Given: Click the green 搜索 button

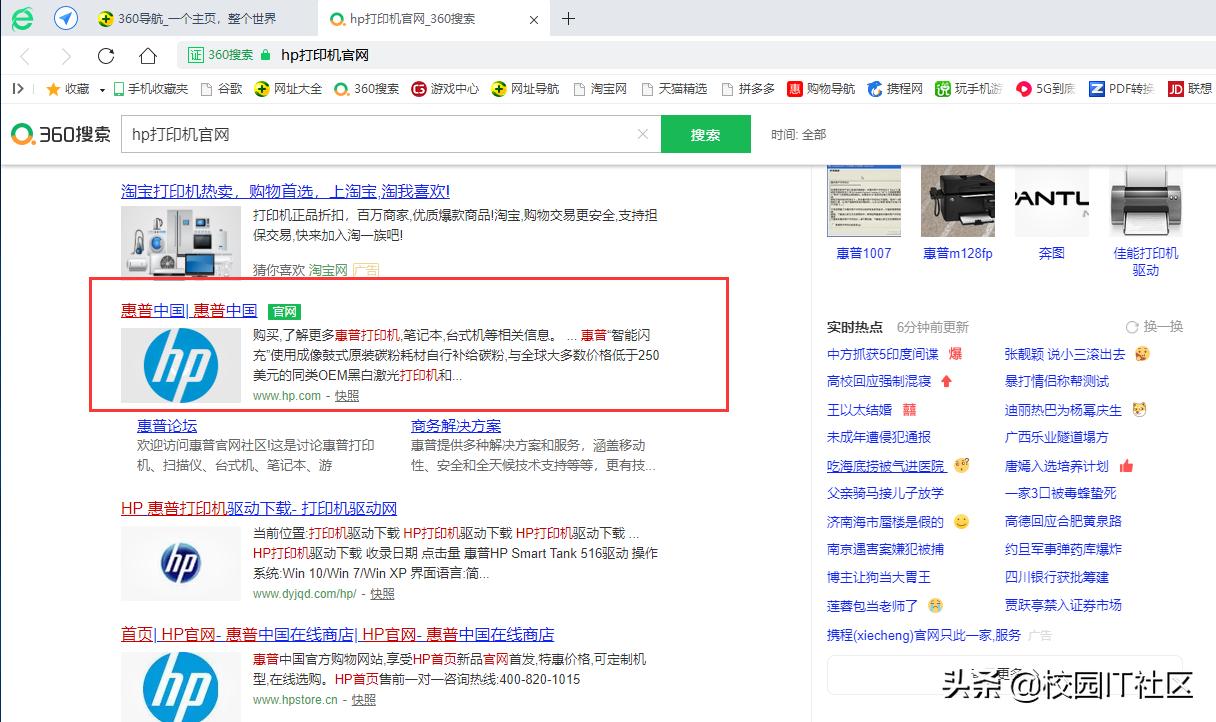Looking at the screenshot, I should 706,133.
